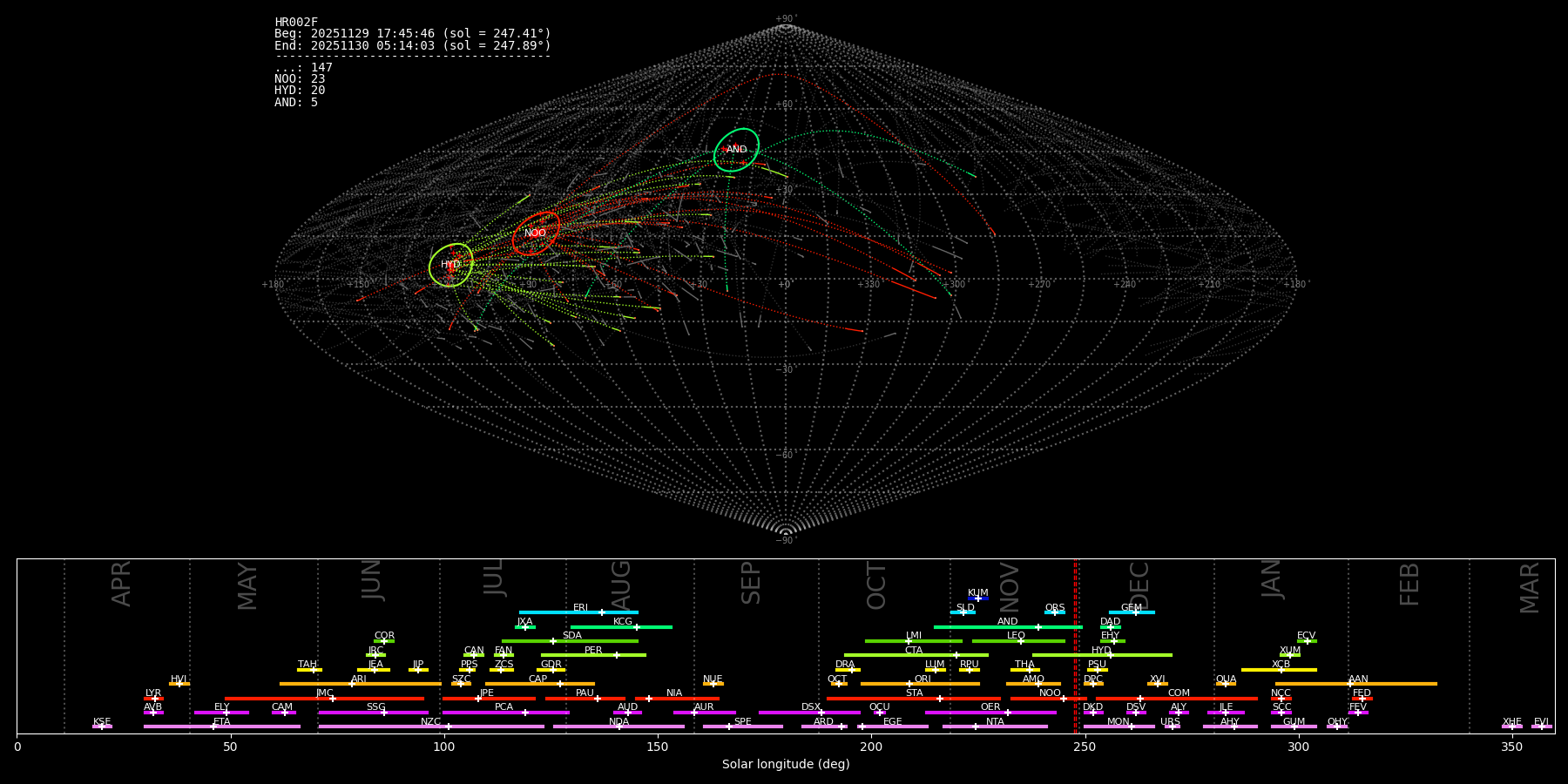
Task: Click the HYD bar in the timeline
Action: (1102, 655)
